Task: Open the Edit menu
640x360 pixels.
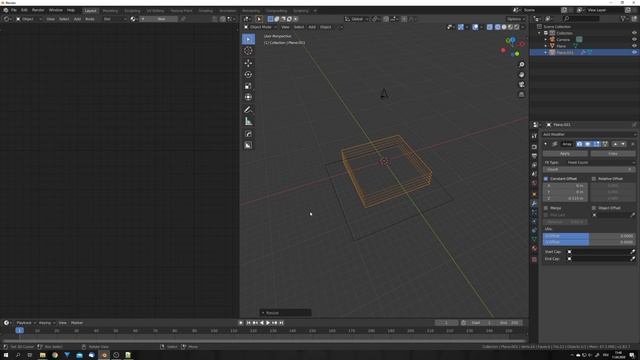Action: pos(24,10)
